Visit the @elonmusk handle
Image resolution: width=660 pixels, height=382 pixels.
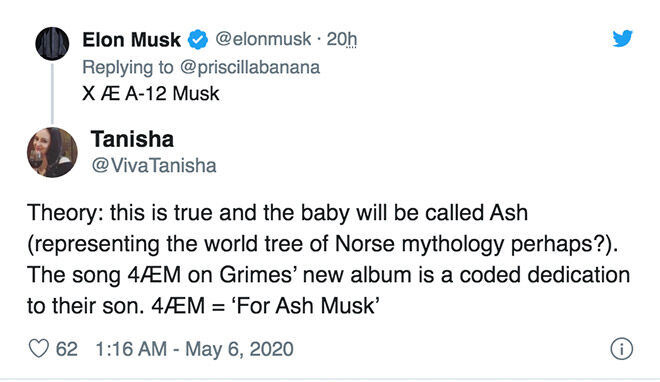coord(263,39)
